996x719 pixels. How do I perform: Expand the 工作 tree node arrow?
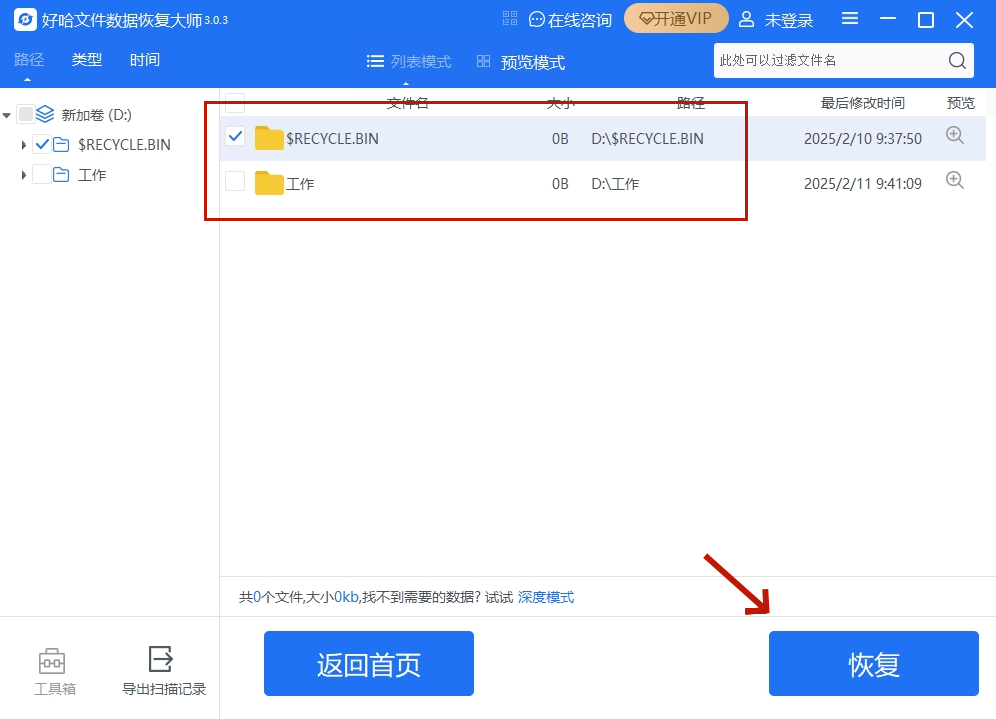[x=24, y=175]
